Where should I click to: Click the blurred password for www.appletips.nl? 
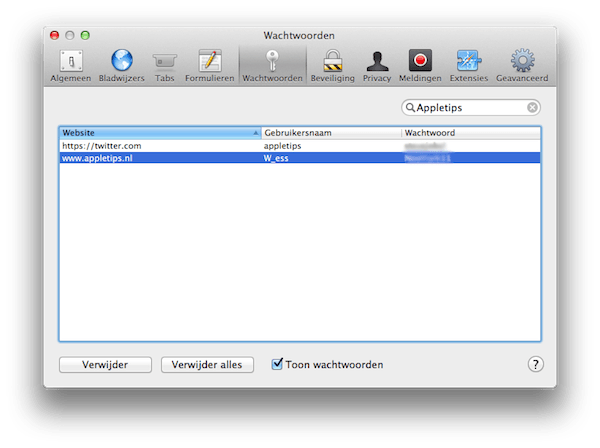point(427,158)
